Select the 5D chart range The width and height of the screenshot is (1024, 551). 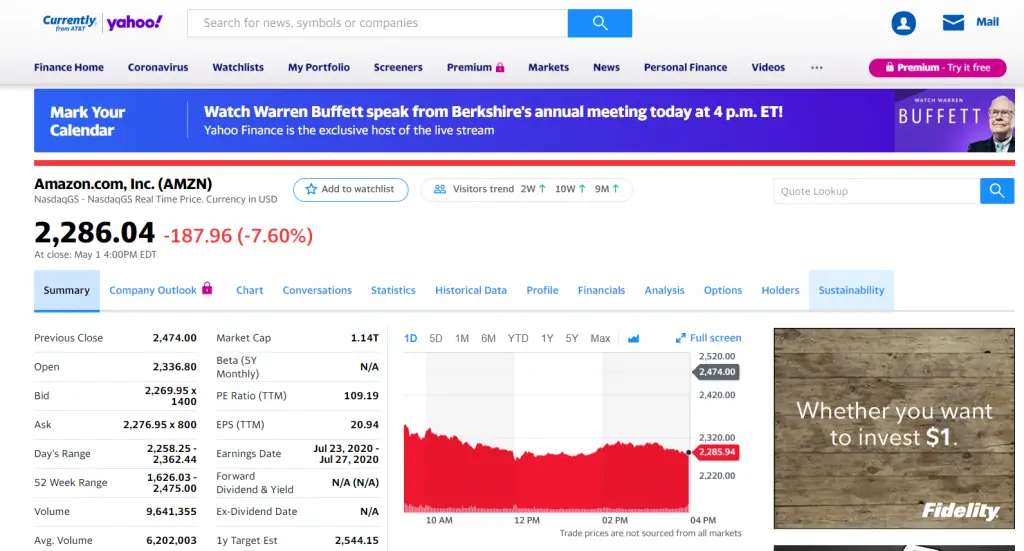(436, 338)
